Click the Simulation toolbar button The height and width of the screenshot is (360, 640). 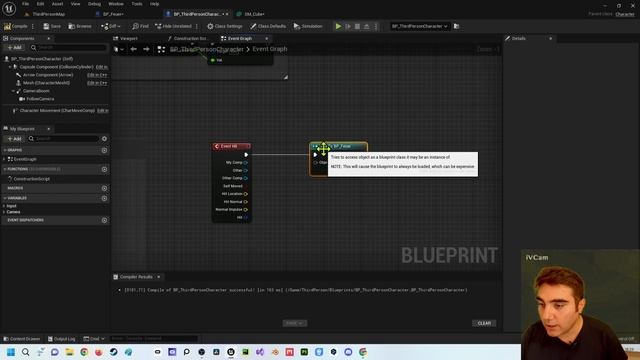click(308, 26)
